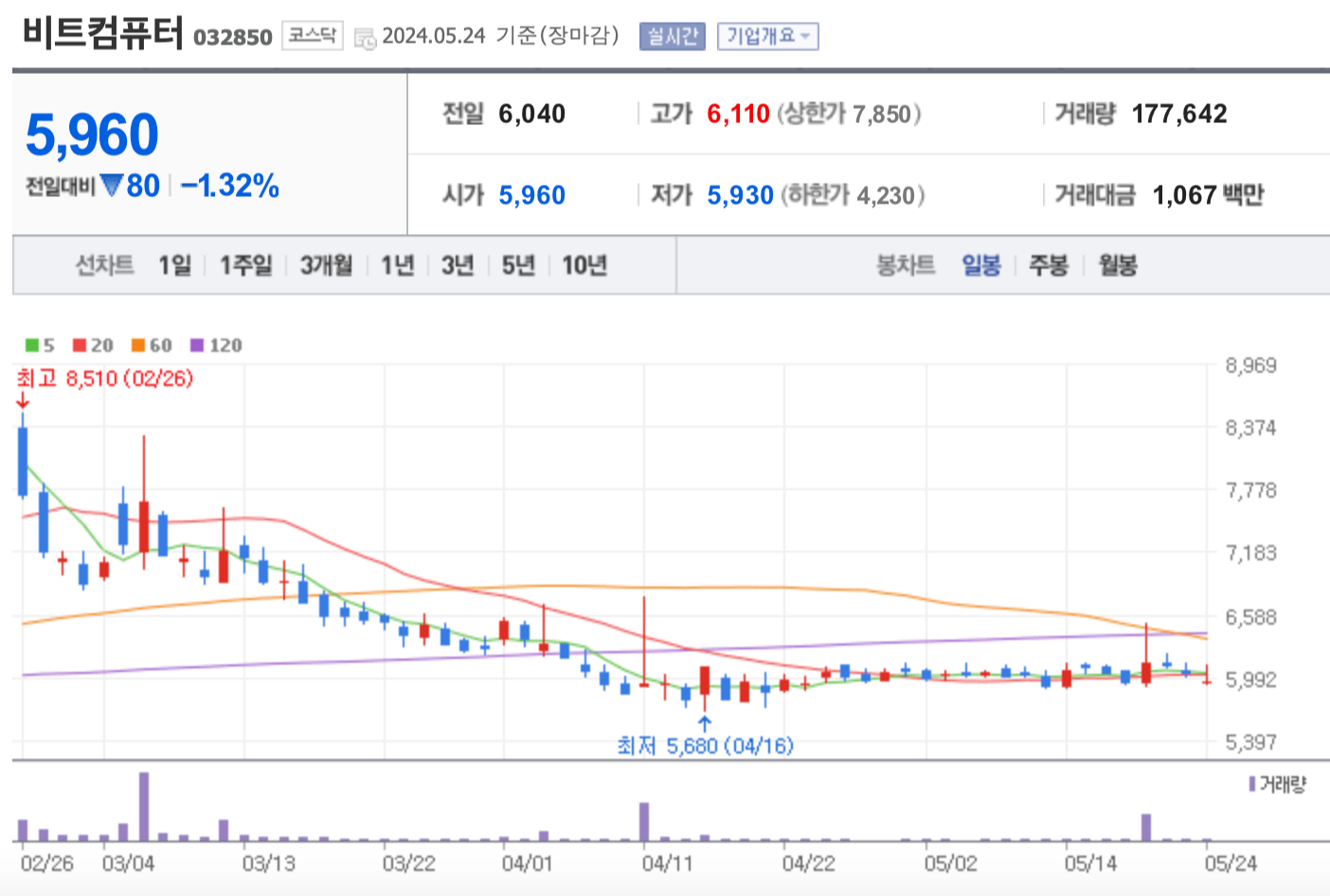1330x896 pixels.
Task: Click the red 20-day moving average legend swatch
Action: pyautogui.click(x=80, y=346)
